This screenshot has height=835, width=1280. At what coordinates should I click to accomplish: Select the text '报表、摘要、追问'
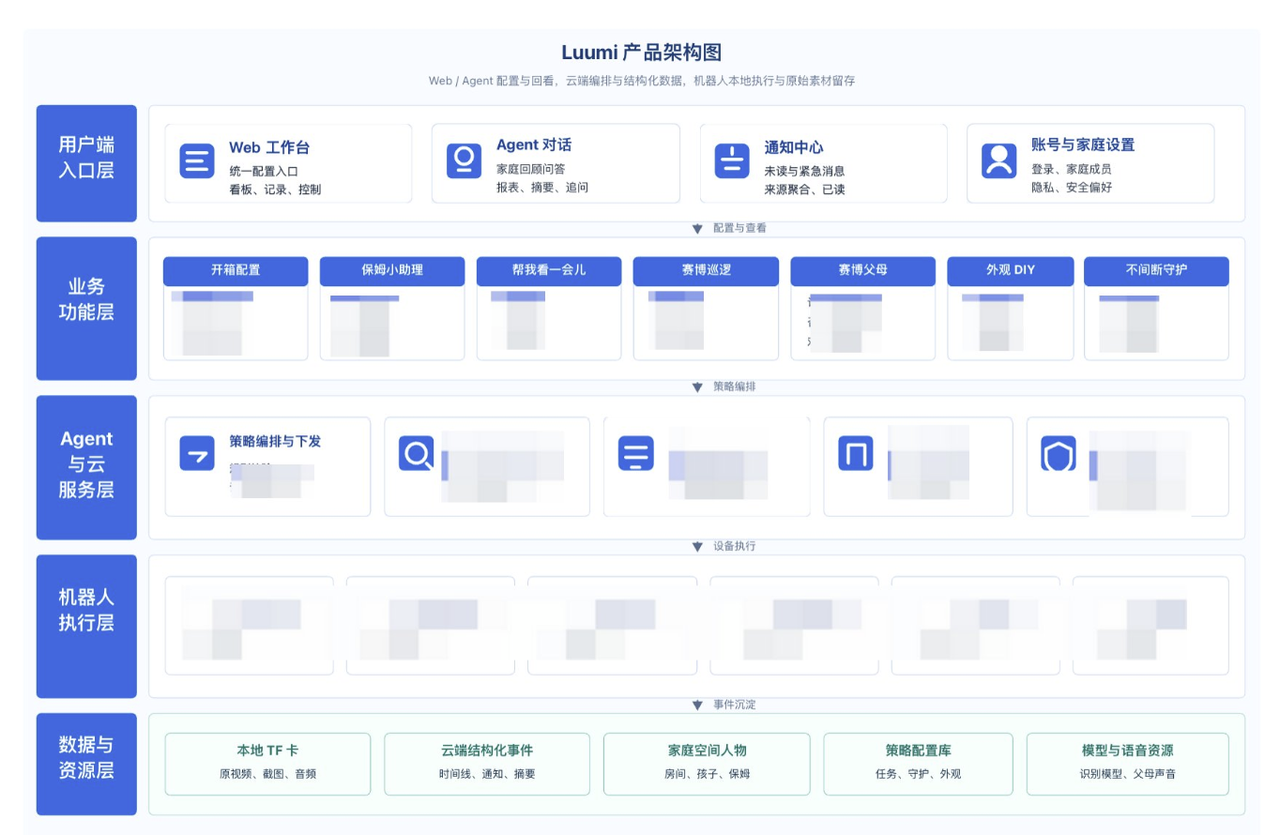coord(542,187)
